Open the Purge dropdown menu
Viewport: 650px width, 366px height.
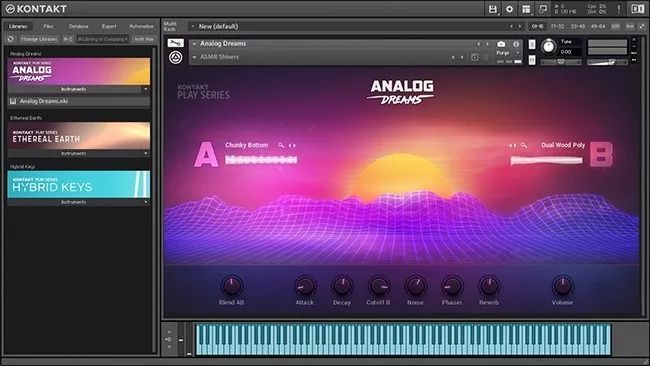pyautogui.click(x=508, y=53)
